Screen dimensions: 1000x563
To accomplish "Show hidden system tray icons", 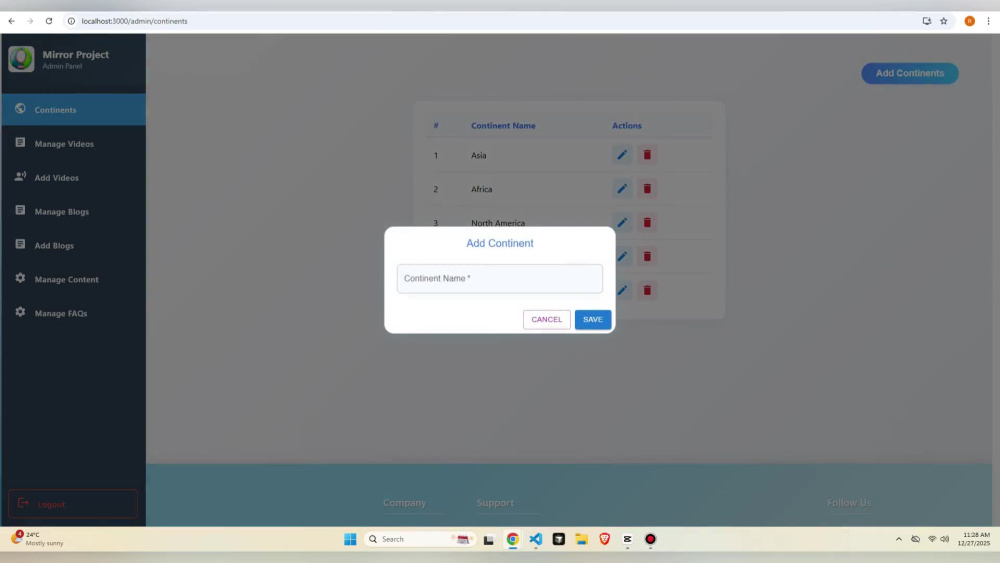I will tap(899, 539).
